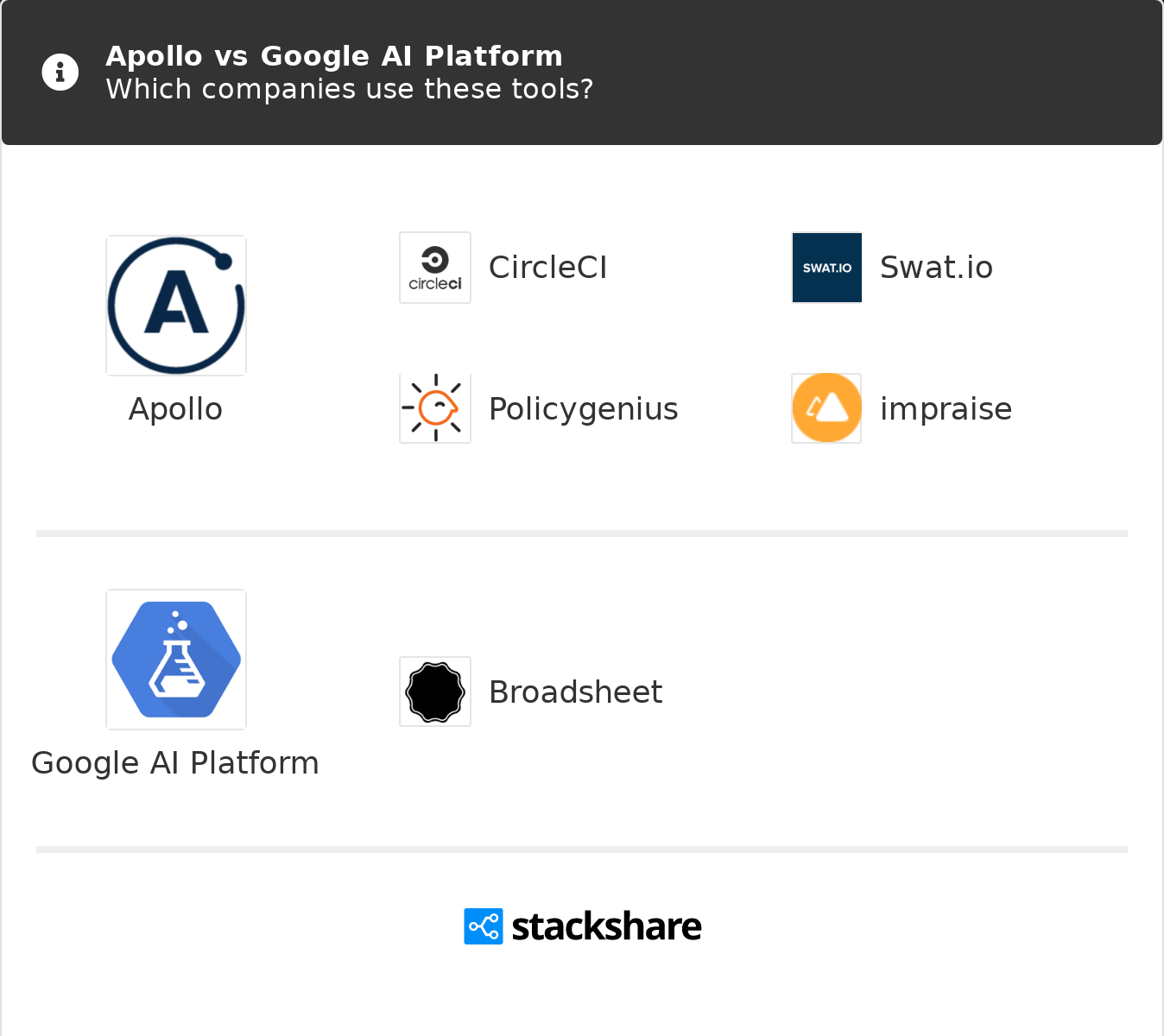Click the Broadsheet black badge icon

[x=435, y=692]
